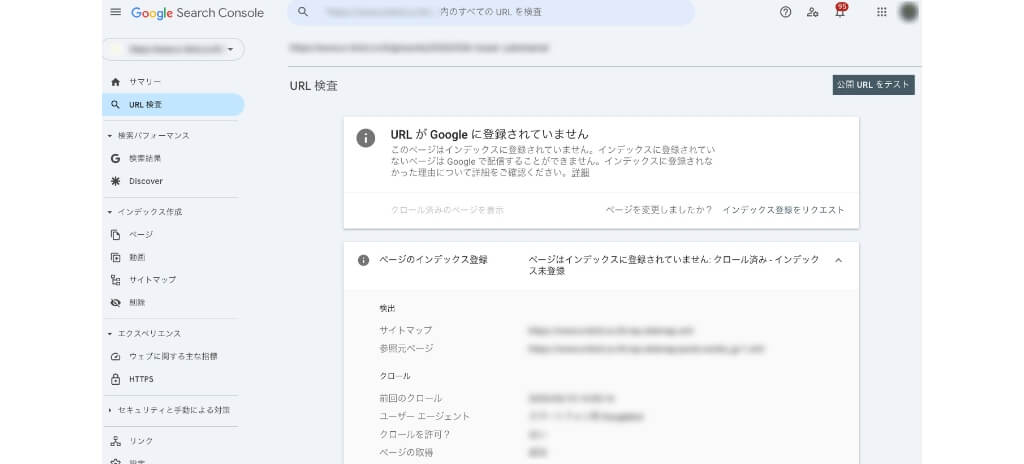Click the home icon beside サマリー
This screenshot has height=464, width=1024.
pos(116,82)
